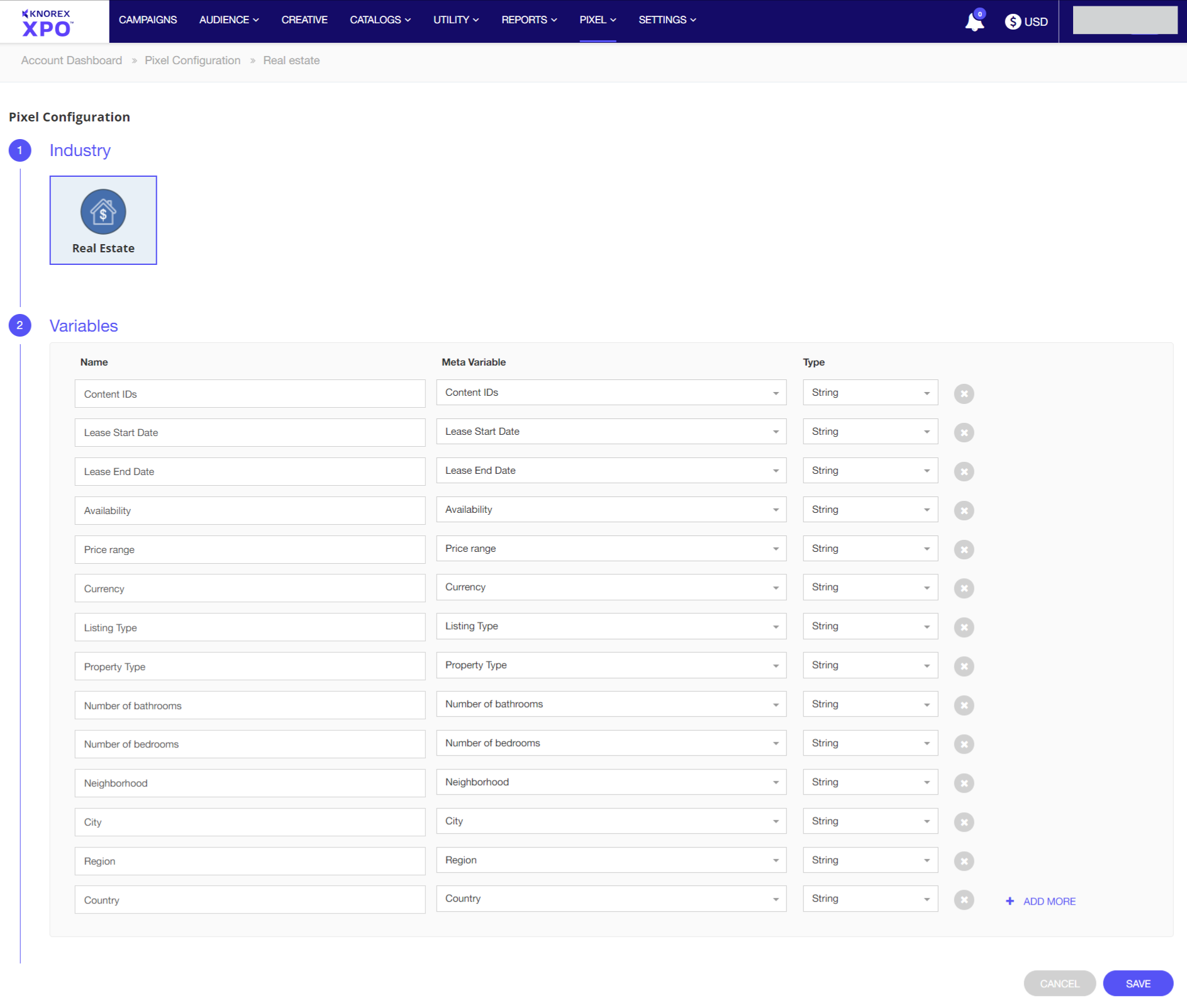The image size is (1187, 1008).
Task: Click ADD MORE to add a variable
Action: 1041,902
